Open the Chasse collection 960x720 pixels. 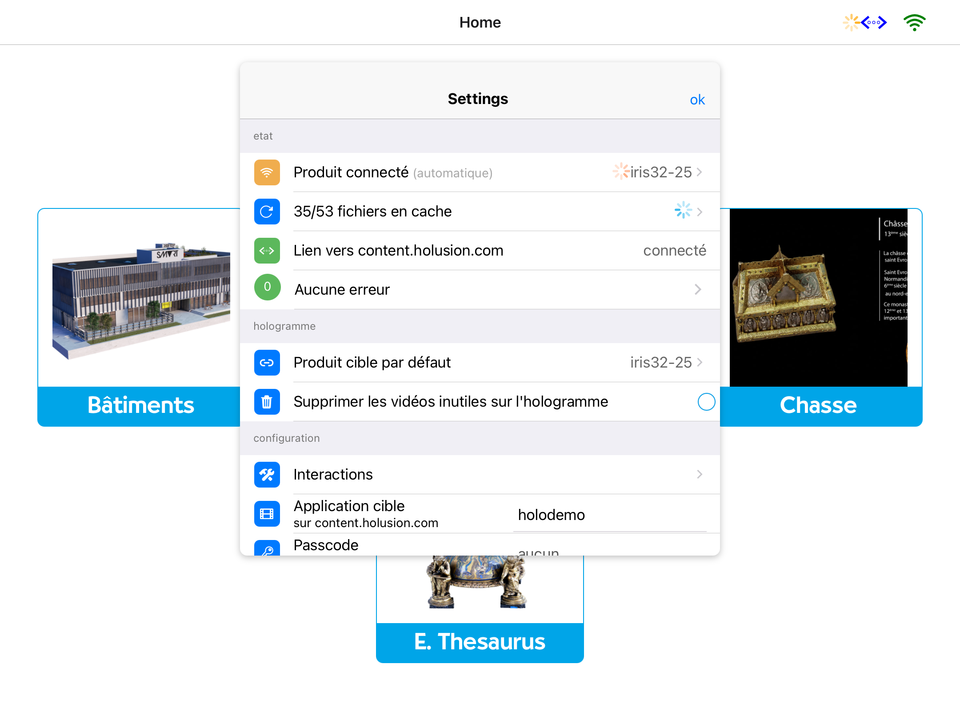[x=818, y=406]
